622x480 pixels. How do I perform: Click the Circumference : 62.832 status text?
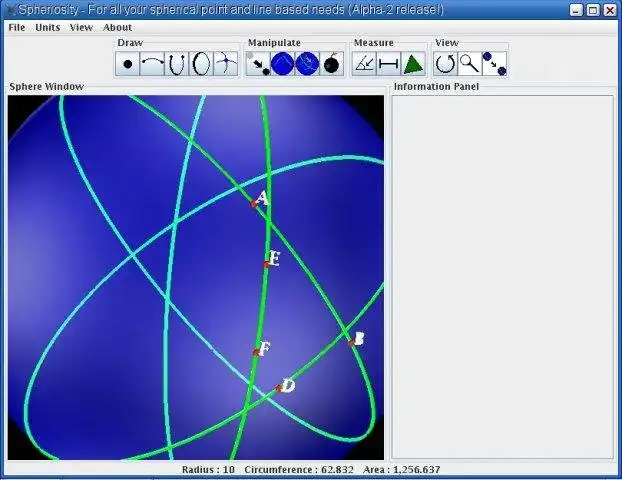(299, 470)
